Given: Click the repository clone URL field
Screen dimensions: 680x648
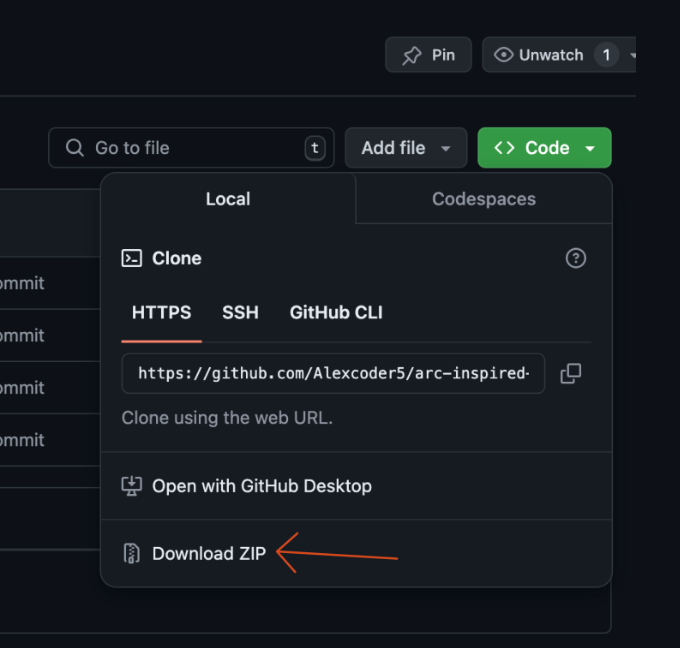Looking at the screenshot, I should click(x=333, y=373).
